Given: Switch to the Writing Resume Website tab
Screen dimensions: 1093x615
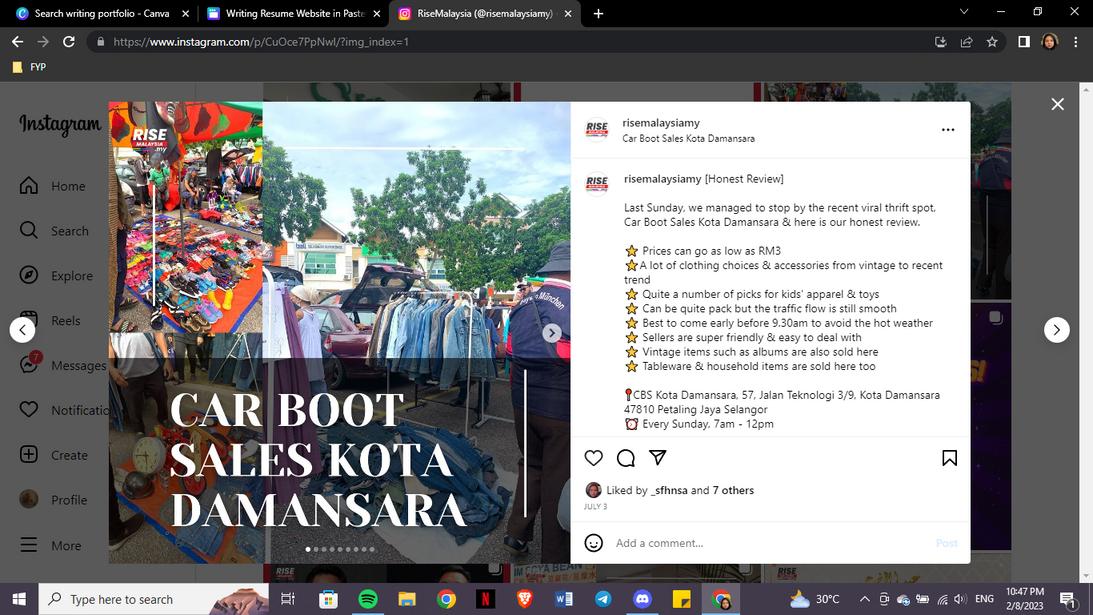Looking at the screenshot, I should click(x=294, y=13).
